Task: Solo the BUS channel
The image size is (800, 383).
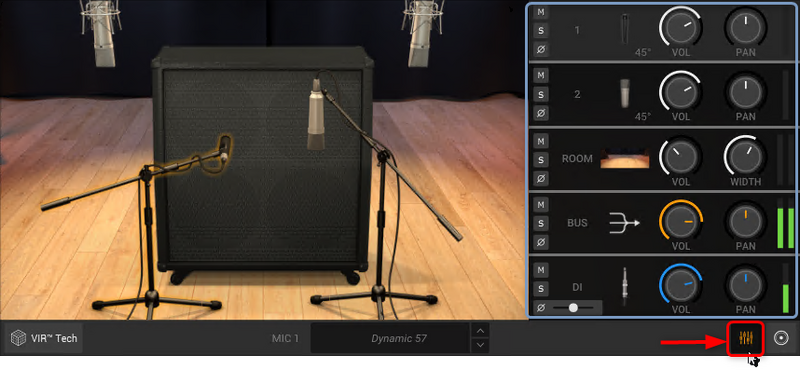Action: point(541,223)
